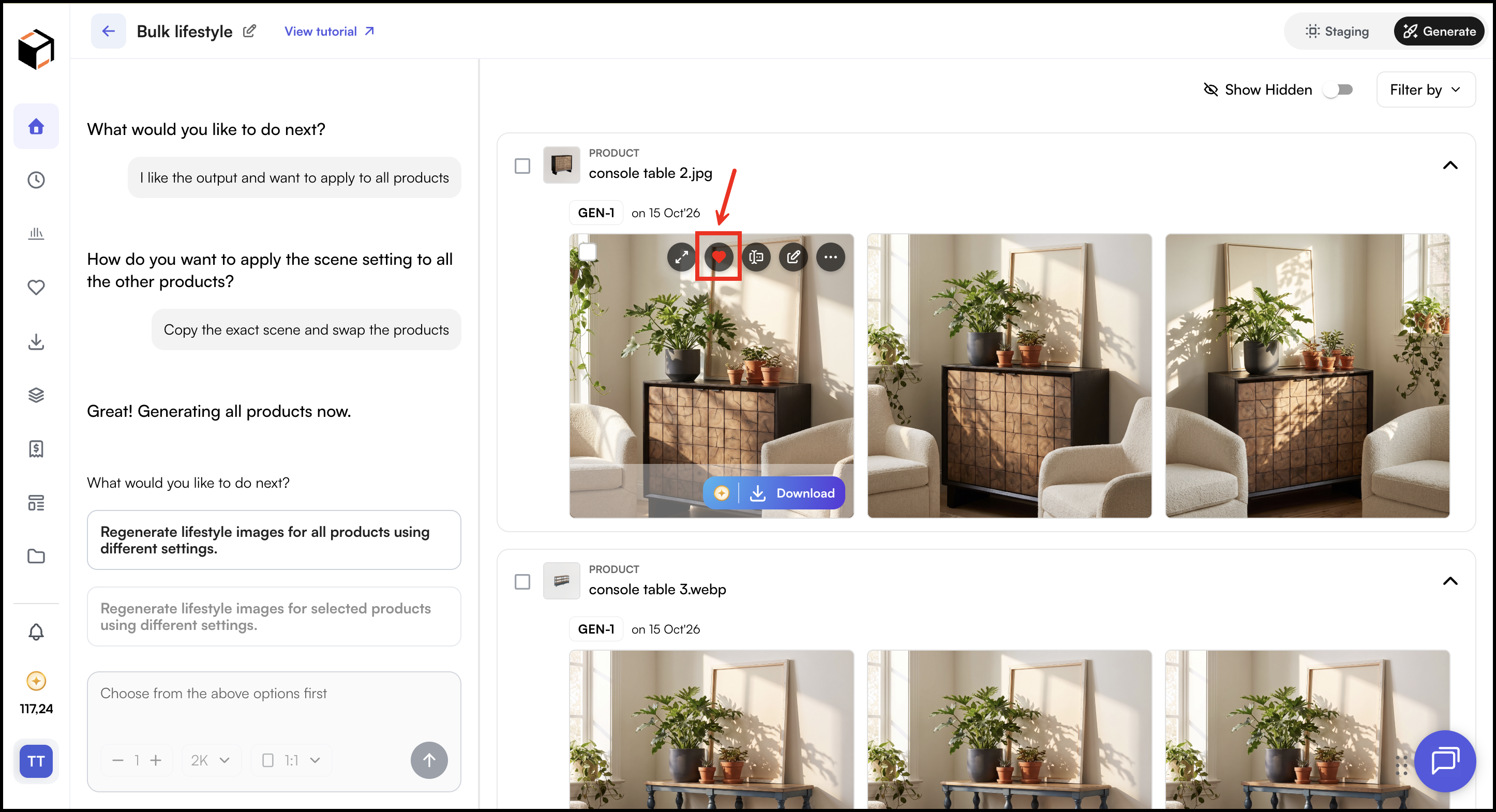Open the 2K resolution dropdown

tap(211, 760)
